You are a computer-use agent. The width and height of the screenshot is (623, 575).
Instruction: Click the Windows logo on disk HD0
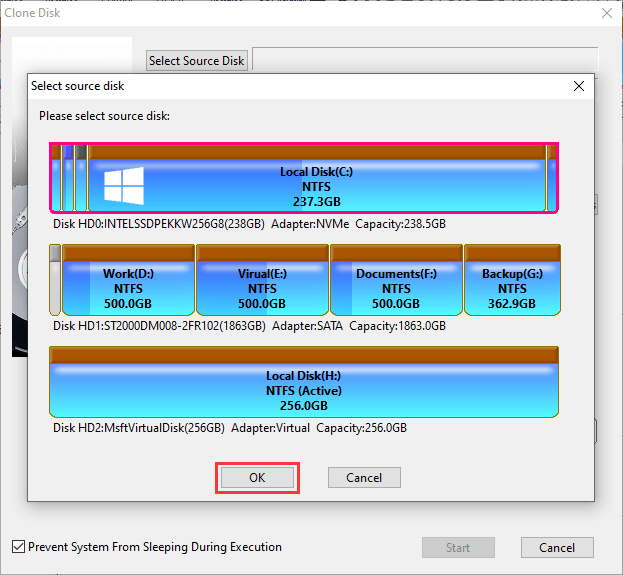point(124,186)
